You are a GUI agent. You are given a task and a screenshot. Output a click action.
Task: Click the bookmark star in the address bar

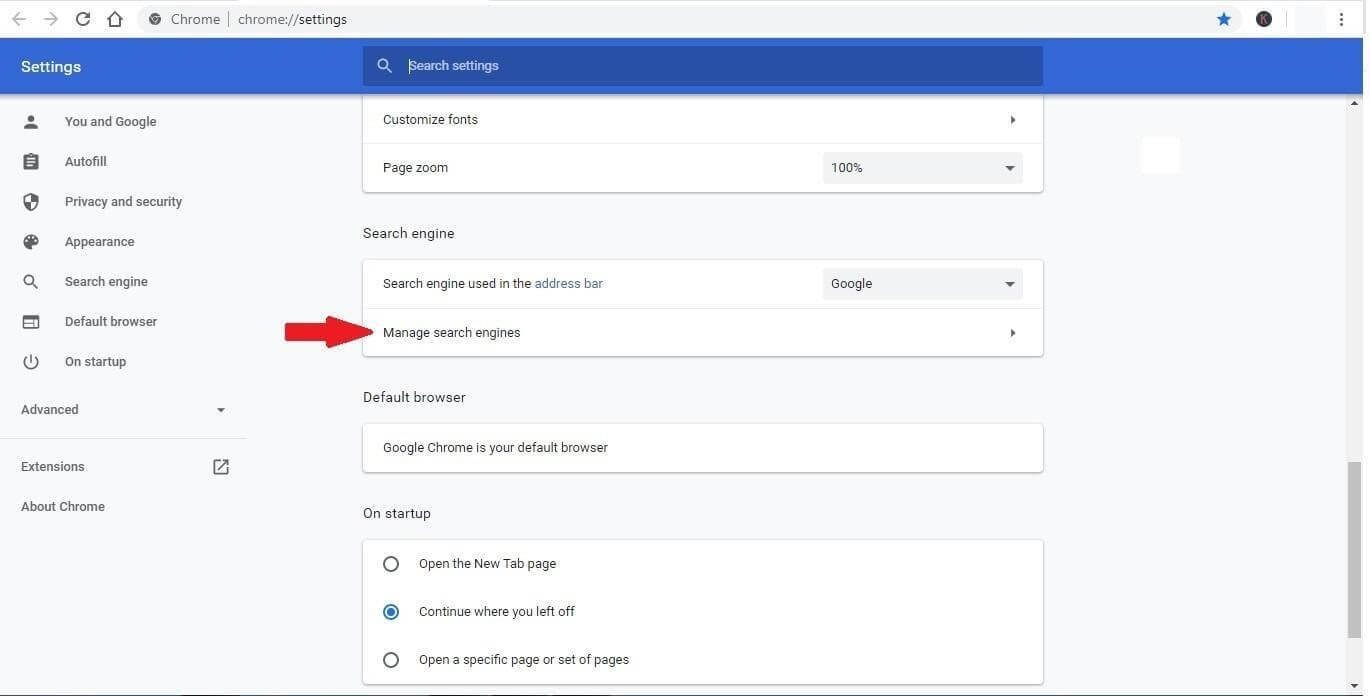(1223, 18)
